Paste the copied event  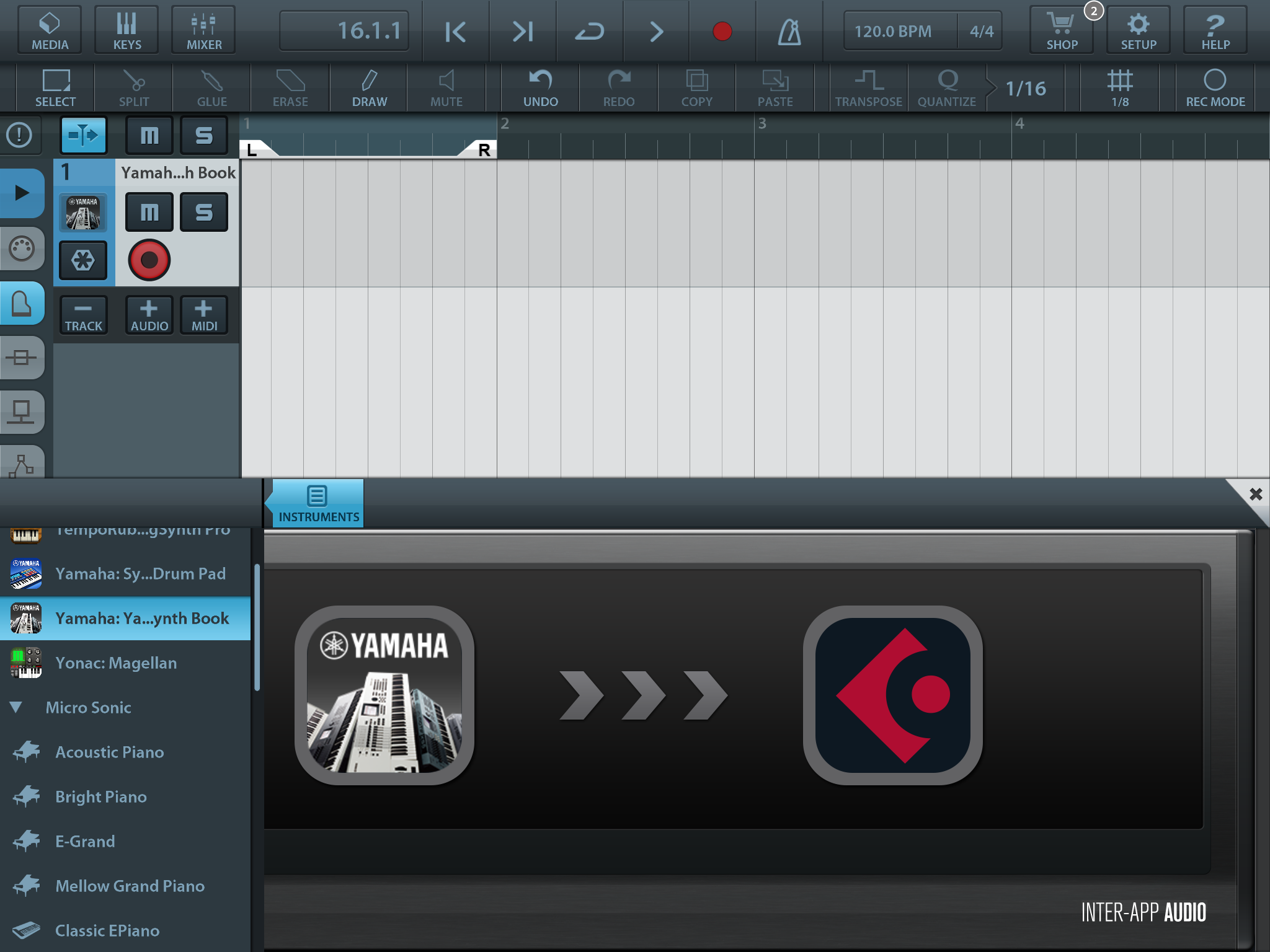[775, 88]
